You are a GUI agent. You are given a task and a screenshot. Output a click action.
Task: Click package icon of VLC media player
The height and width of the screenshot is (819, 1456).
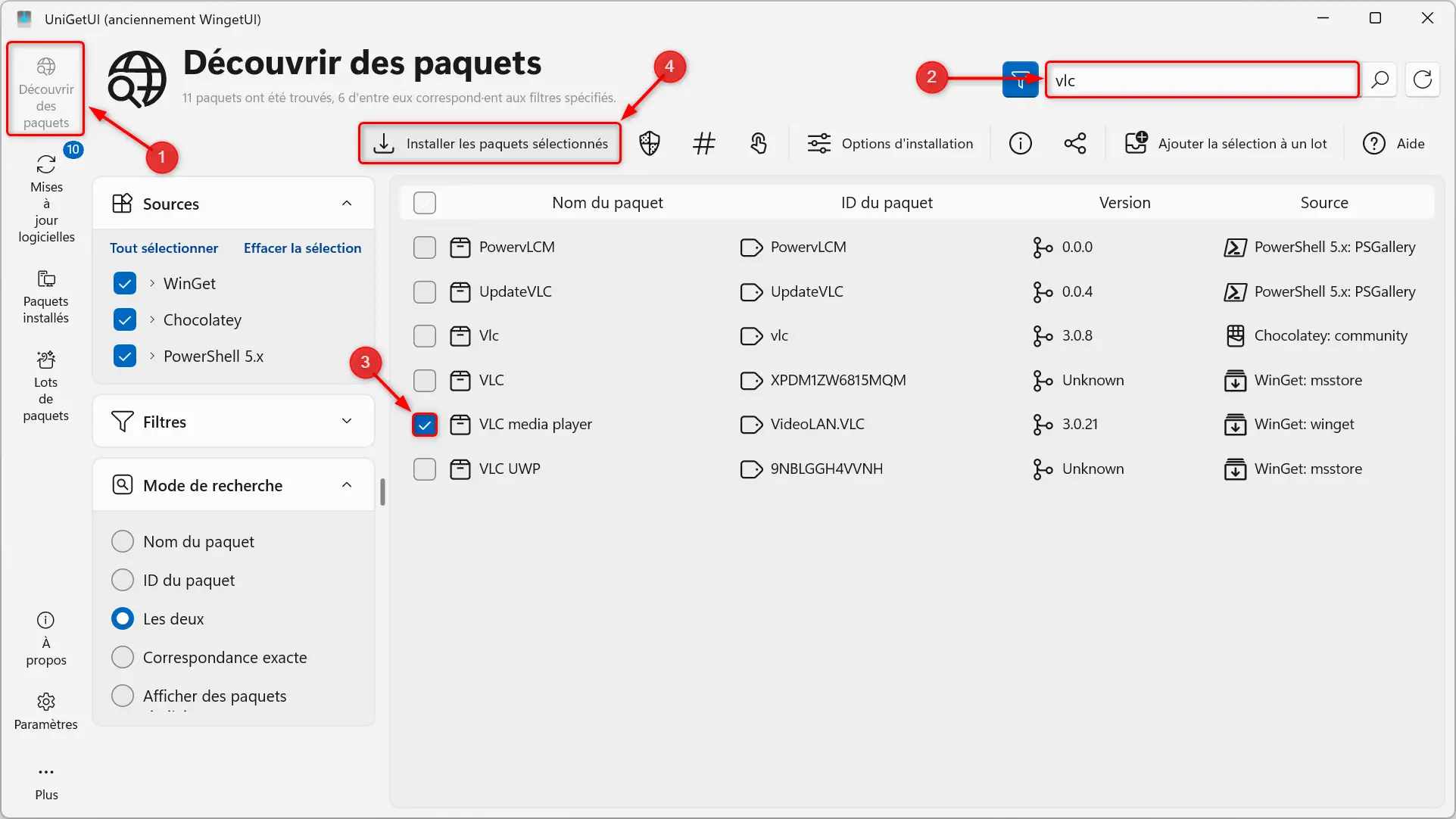click(460, 425)
